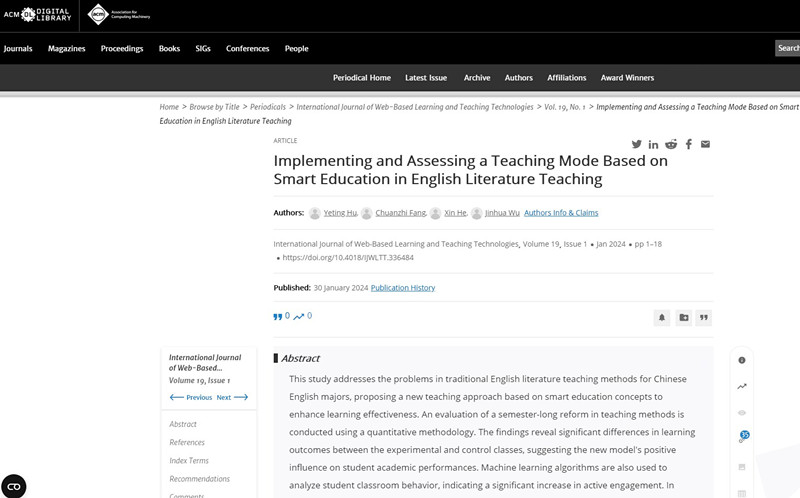Image resolution: width=800 pixels, height=498 pixels.
Task: Open references icon with 35 badge
Action: tap(743, 437)
